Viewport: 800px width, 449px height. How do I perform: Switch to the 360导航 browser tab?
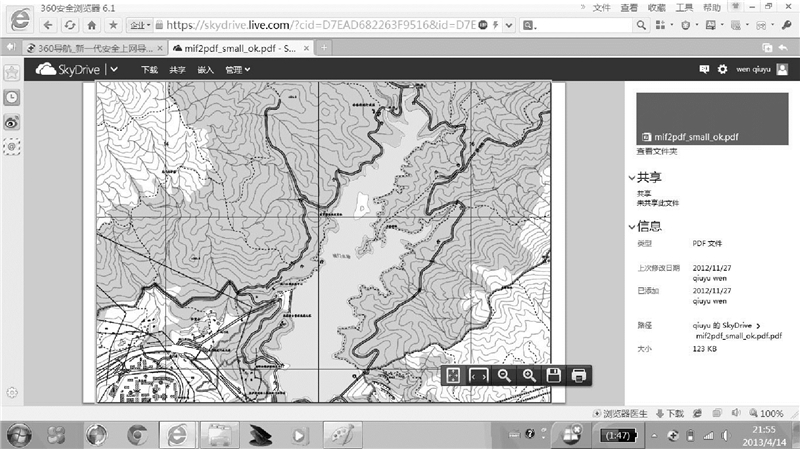click(90, 47)
